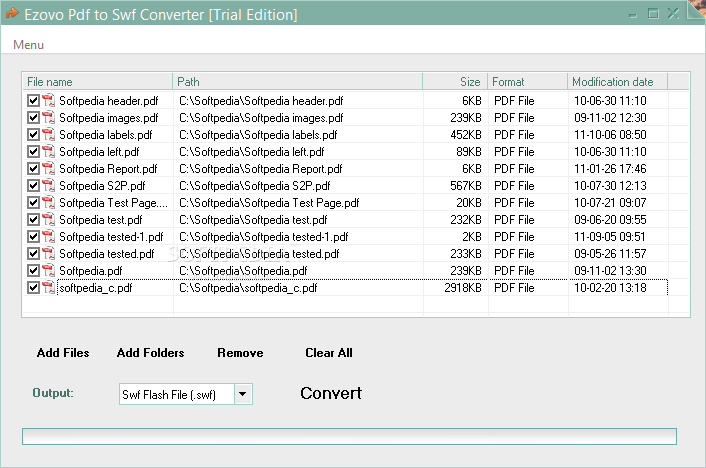Sort by Modification date column header
The width and height of the screenshot is (706, 468).
click(x=618, y=82)
